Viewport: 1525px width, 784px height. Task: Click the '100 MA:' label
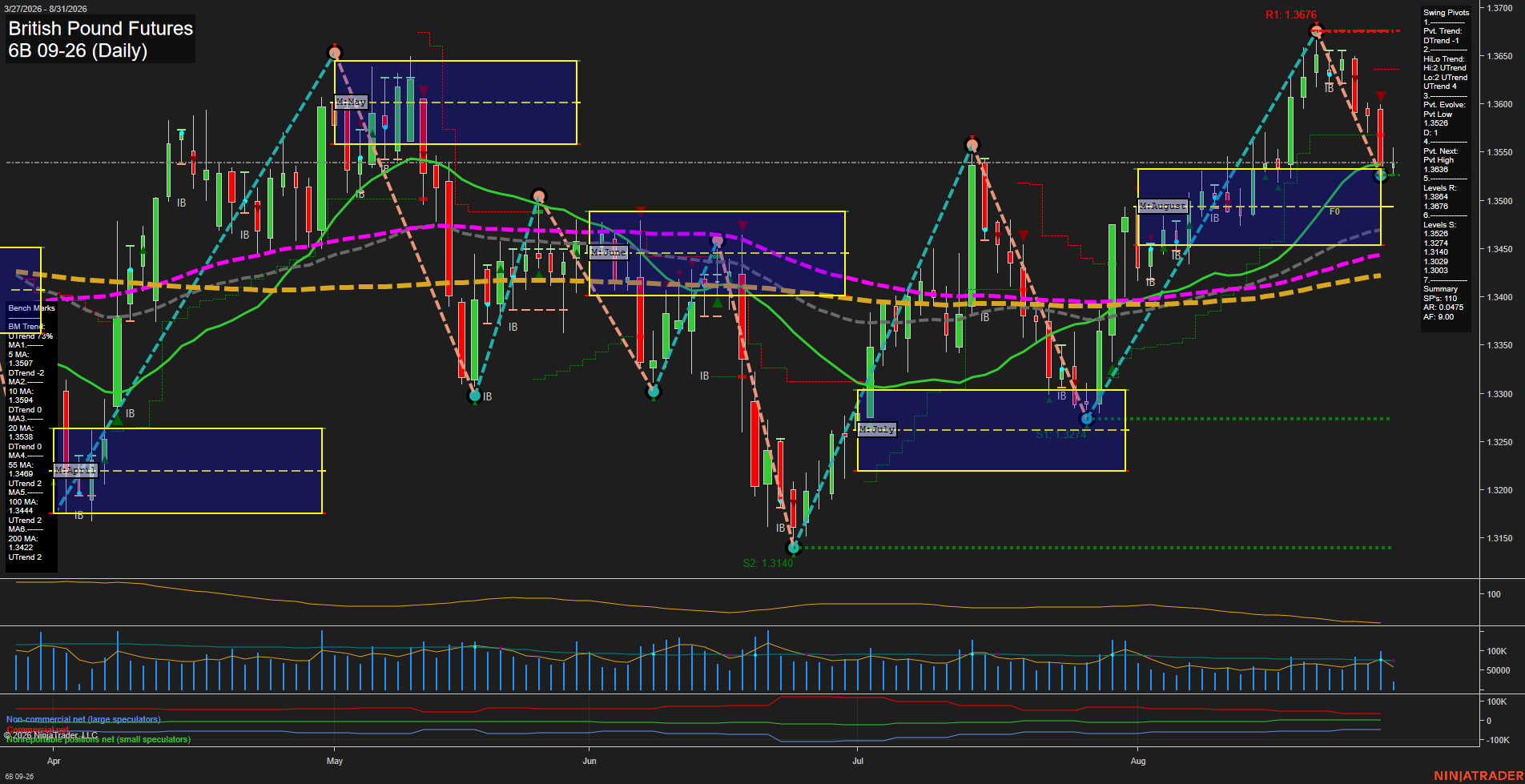point(22,502)
